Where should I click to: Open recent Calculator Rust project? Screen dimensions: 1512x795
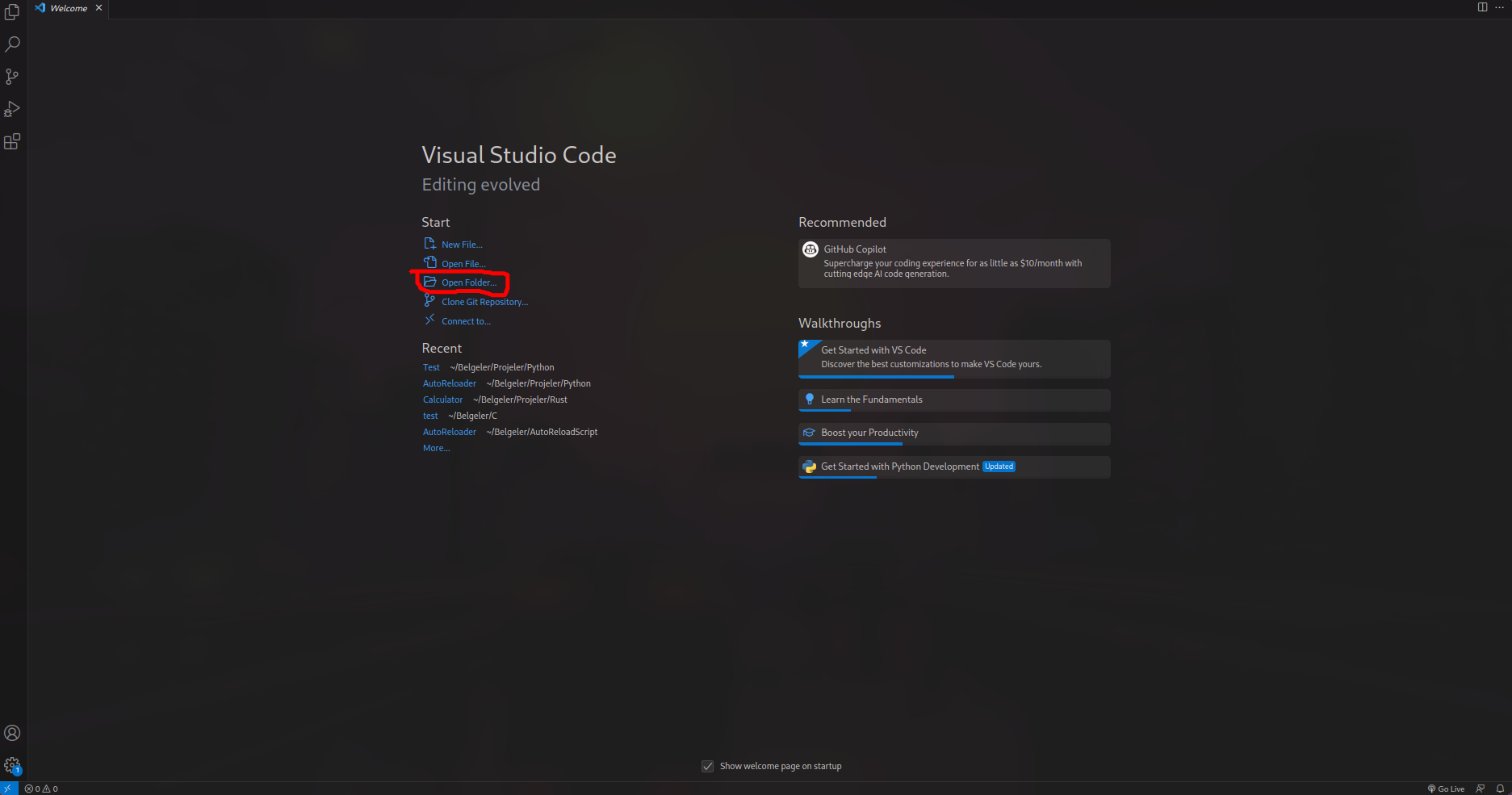tap(442, 400)
